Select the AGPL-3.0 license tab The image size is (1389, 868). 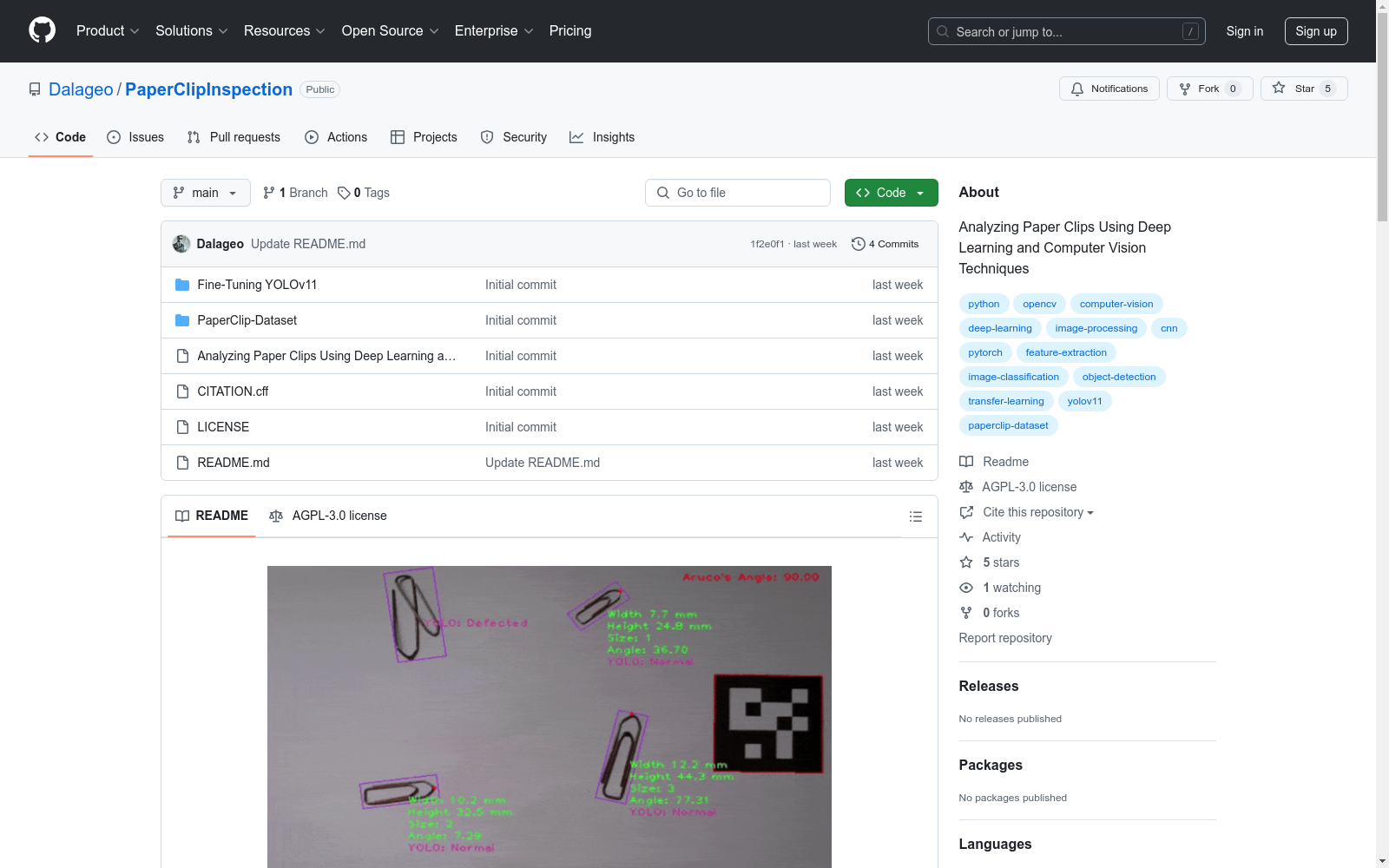pyautogui.click(x=328, y=516)
